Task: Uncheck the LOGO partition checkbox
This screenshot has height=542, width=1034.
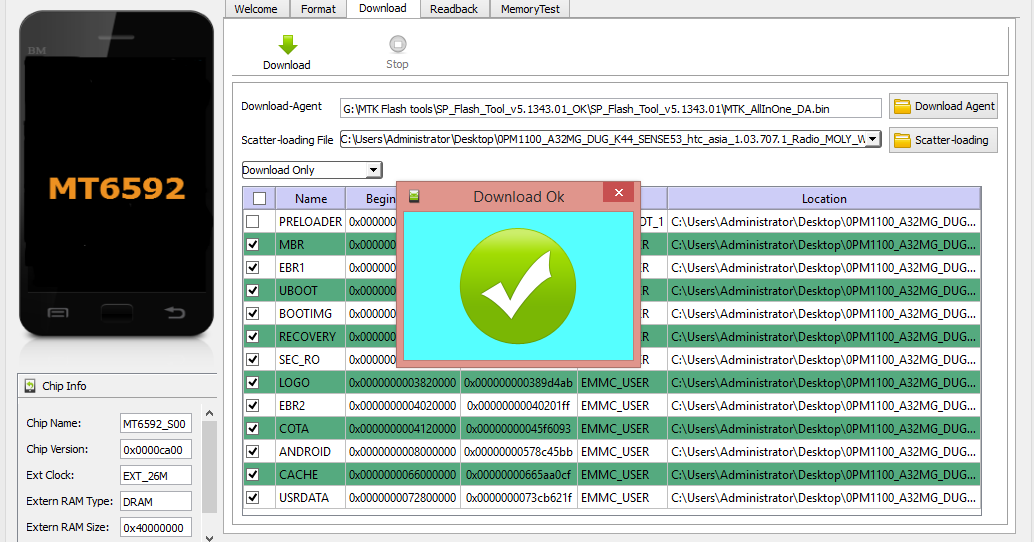Action: click(x=253, y=382)
